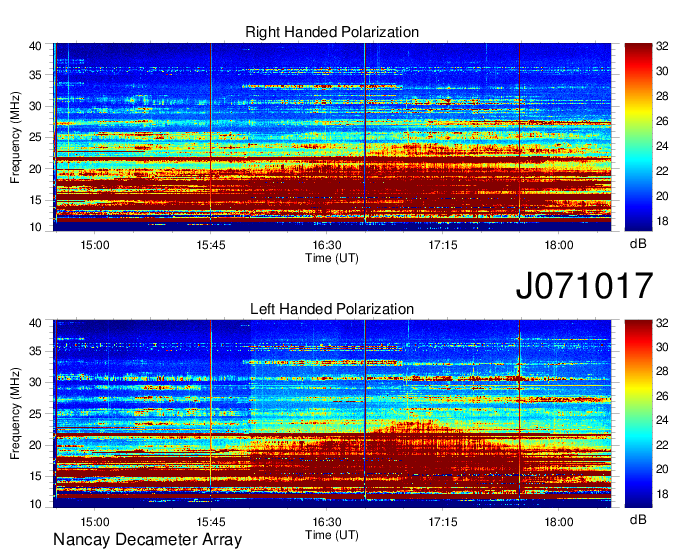Click the Left Handed Polarization spectrogram image

coord(332,414)
